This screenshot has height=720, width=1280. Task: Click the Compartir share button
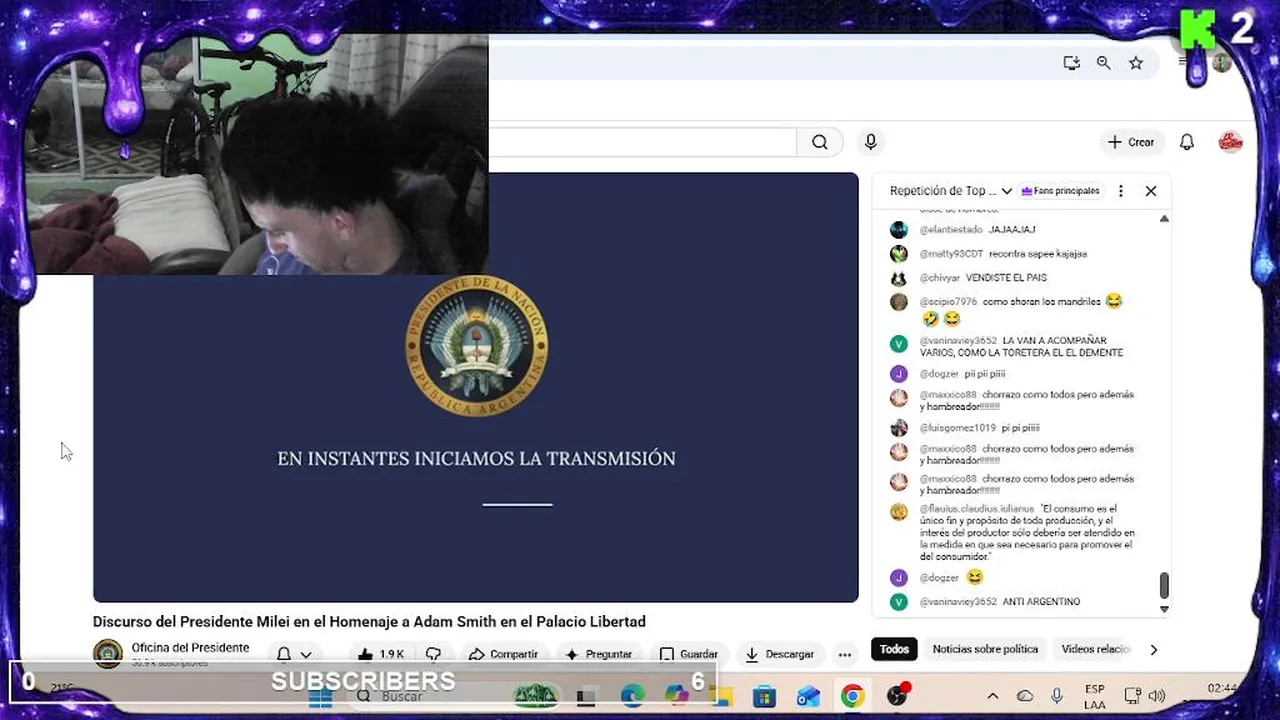click(504, 654)
